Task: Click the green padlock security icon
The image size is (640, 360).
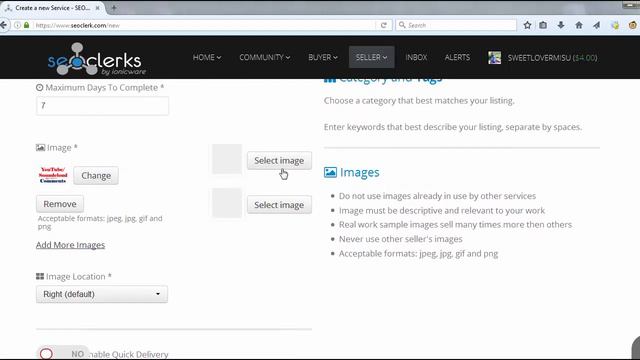Action: pos(27,25)
